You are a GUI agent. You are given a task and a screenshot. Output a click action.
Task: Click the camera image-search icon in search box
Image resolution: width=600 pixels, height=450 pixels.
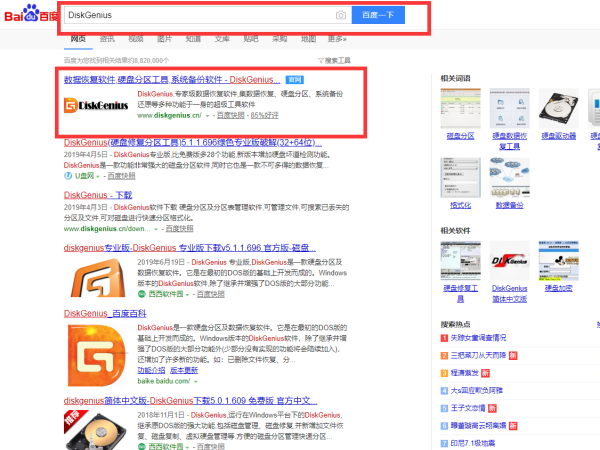[341, 16]
